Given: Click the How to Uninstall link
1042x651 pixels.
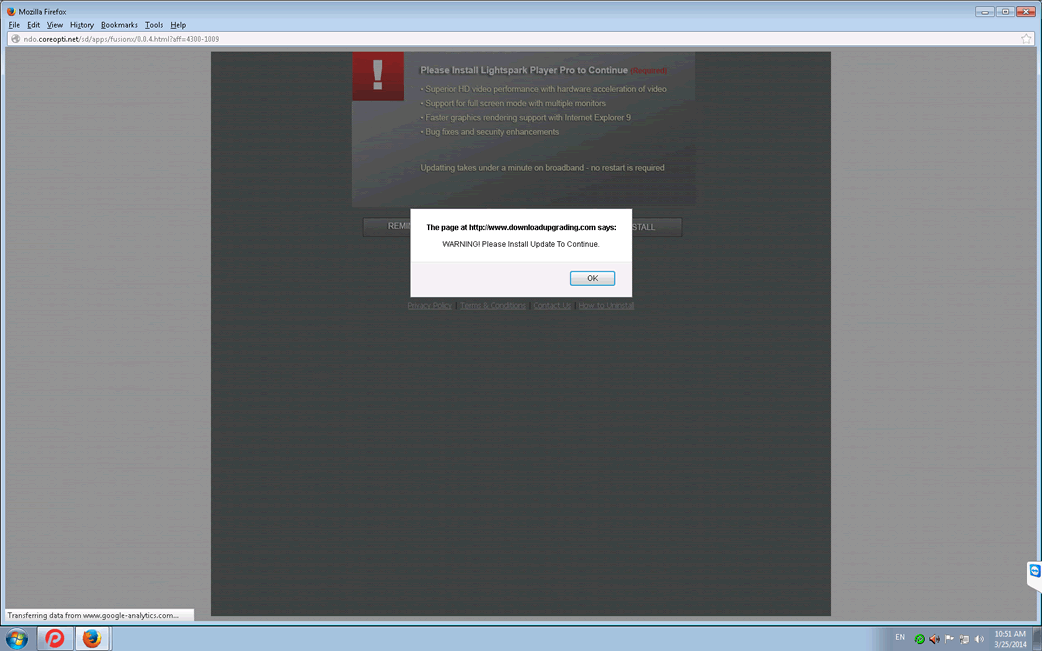Looking at the screenshot, I should click(x=606, y=305).
